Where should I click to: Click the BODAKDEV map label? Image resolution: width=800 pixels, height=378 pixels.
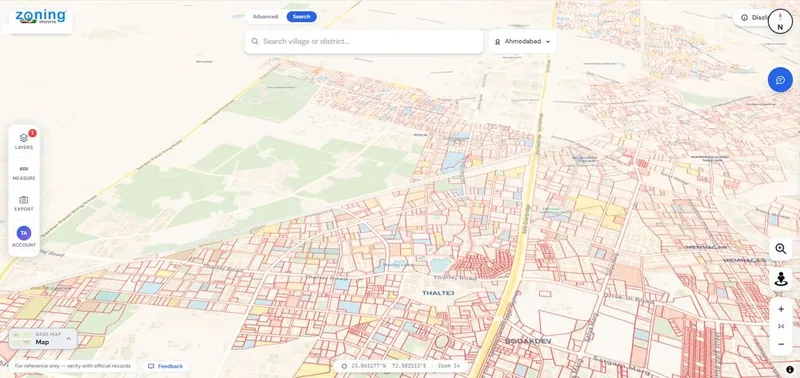point(528,340)
